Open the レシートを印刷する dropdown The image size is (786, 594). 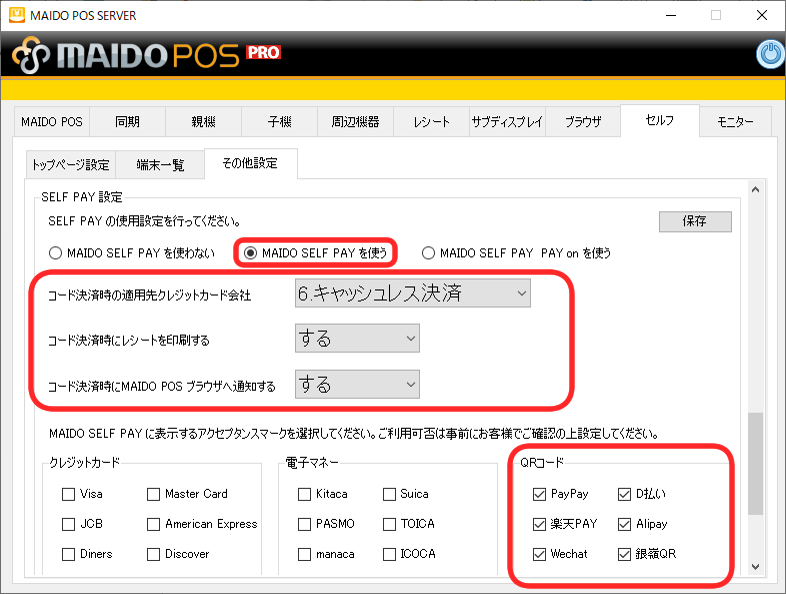tap(357, 338)
